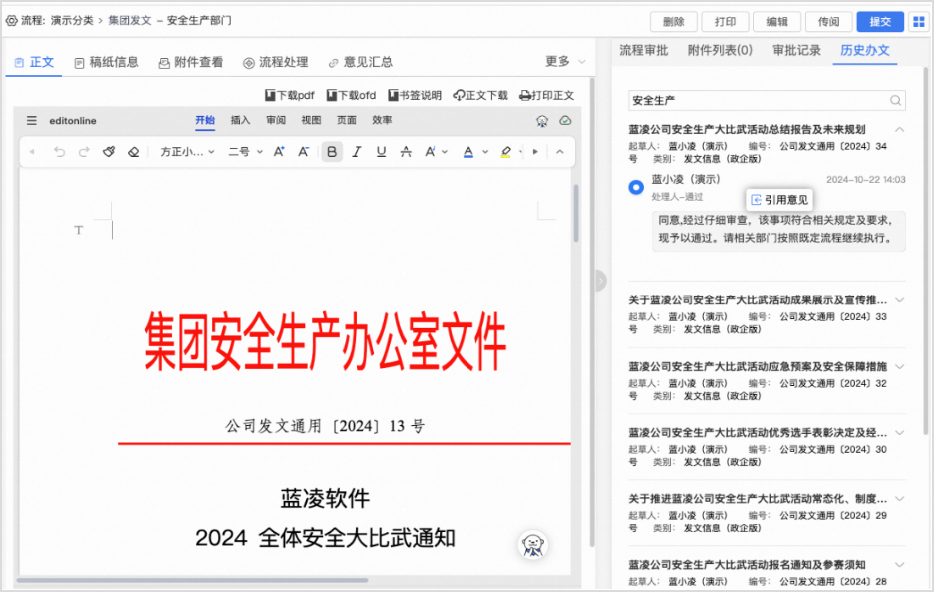Open the grid view icon at top right
The width and height of the screenshot is (935, 593).
(919, 22)
